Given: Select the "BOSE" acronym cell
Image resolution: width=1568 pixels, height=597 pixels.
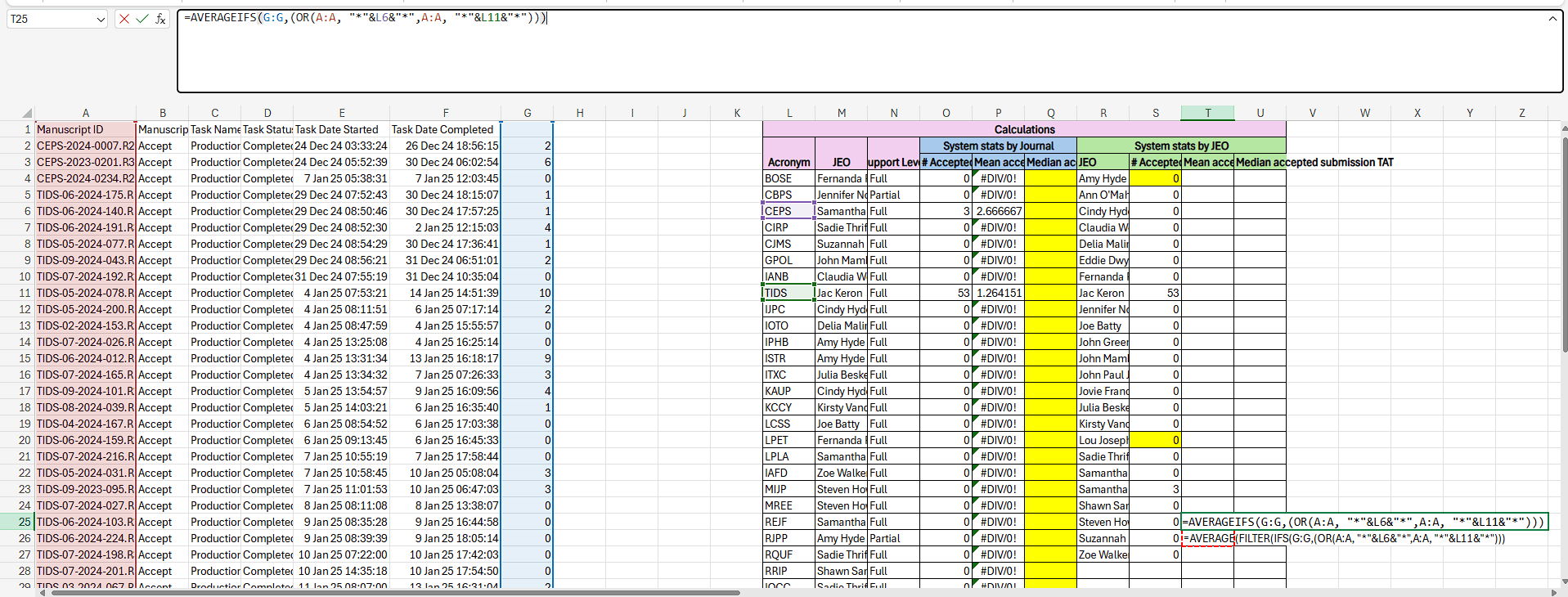Looking at the screenshot, I should pyautogui.click(x=788, y=178).
